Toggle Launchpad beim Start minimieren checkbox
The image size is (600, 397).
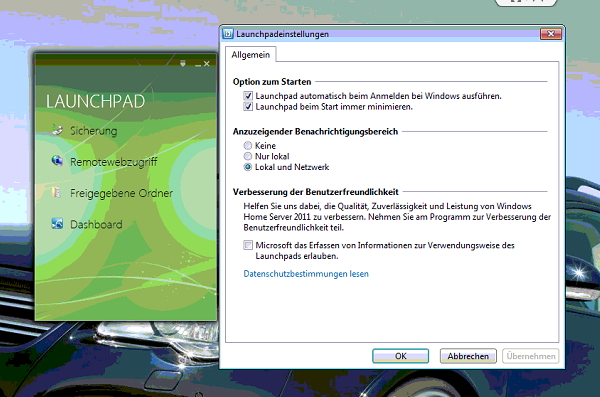[x=248, y=106]
